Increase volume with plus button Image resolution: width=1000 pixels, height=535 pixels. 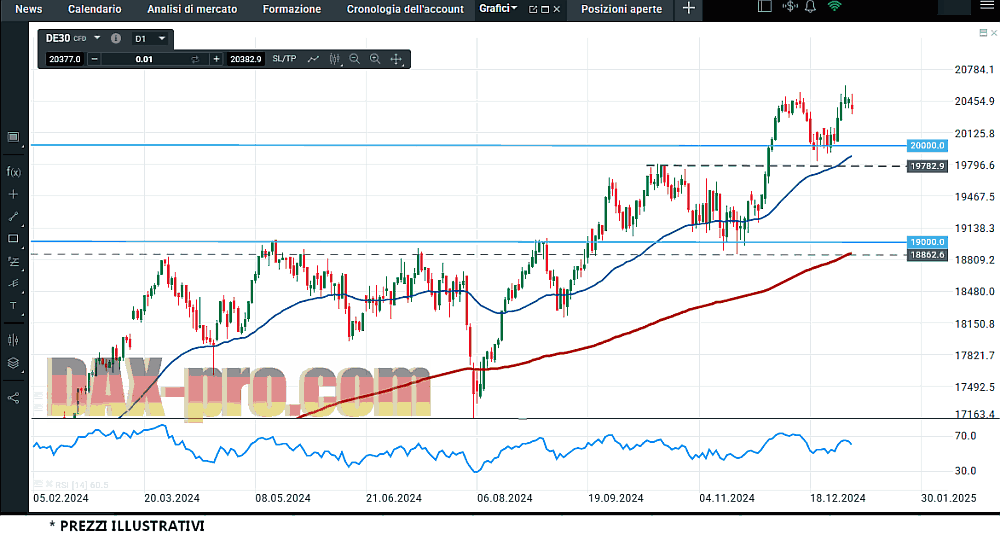[216, 59]
